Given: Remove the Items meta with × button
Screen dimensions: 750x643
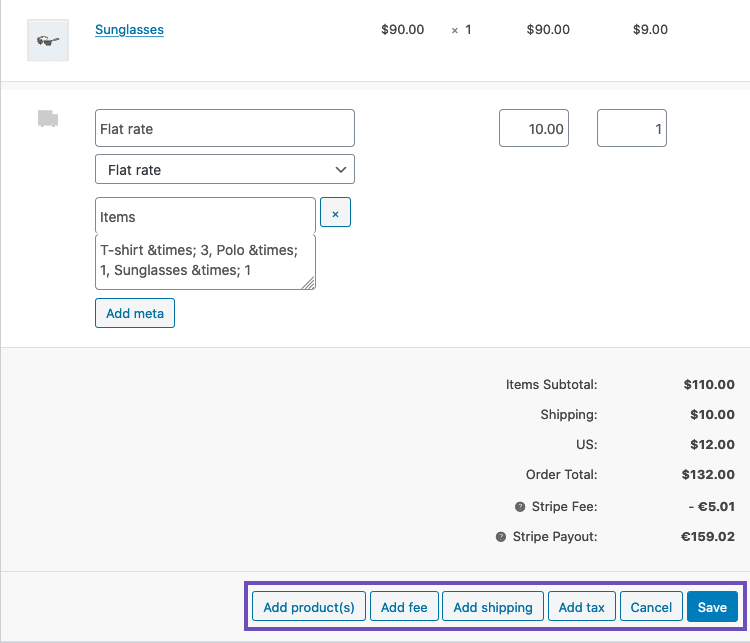Looking at the screenshot, I should [335, 213].
